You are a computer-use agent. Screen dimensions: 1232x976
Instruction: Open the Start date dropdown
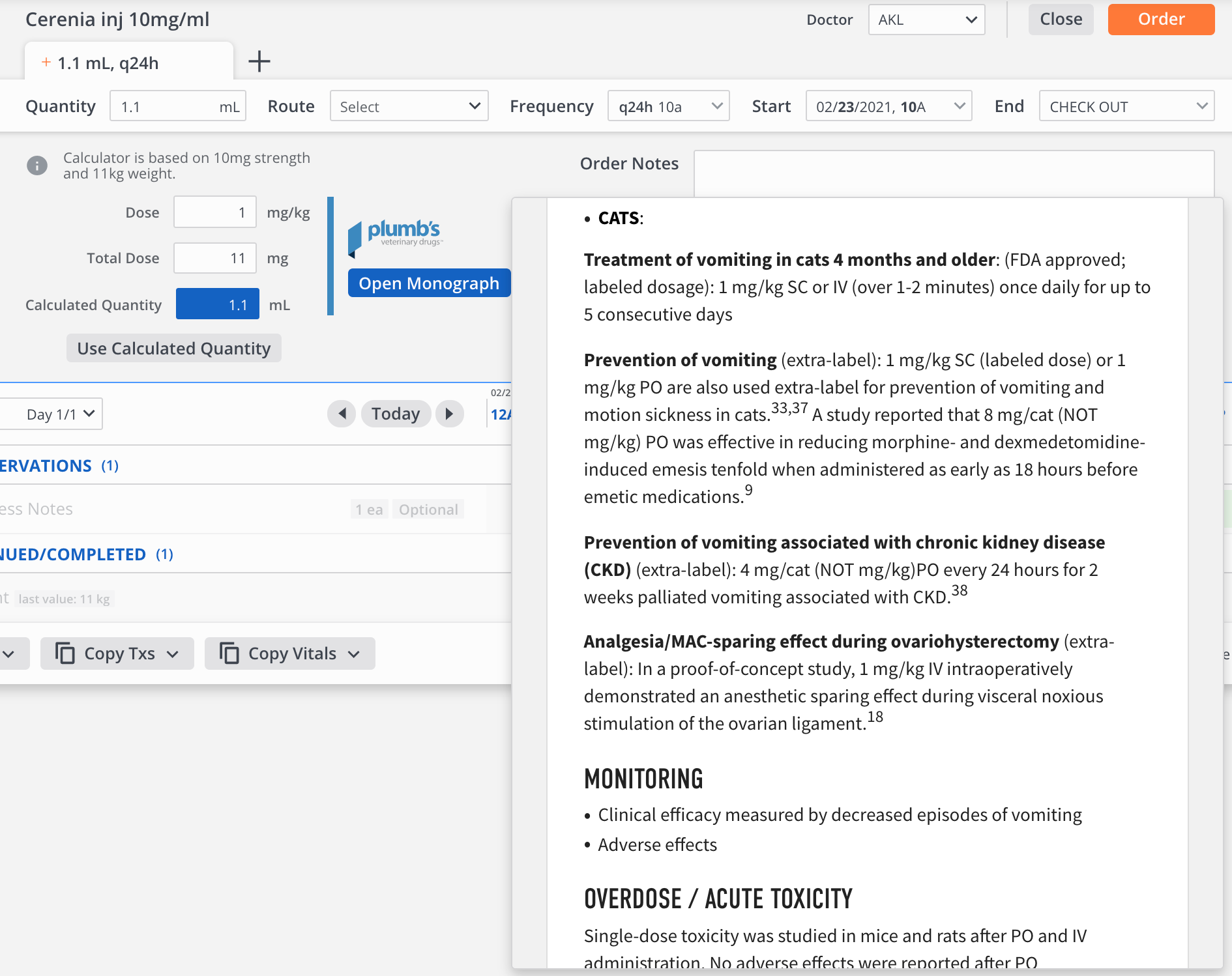point(888,106)
